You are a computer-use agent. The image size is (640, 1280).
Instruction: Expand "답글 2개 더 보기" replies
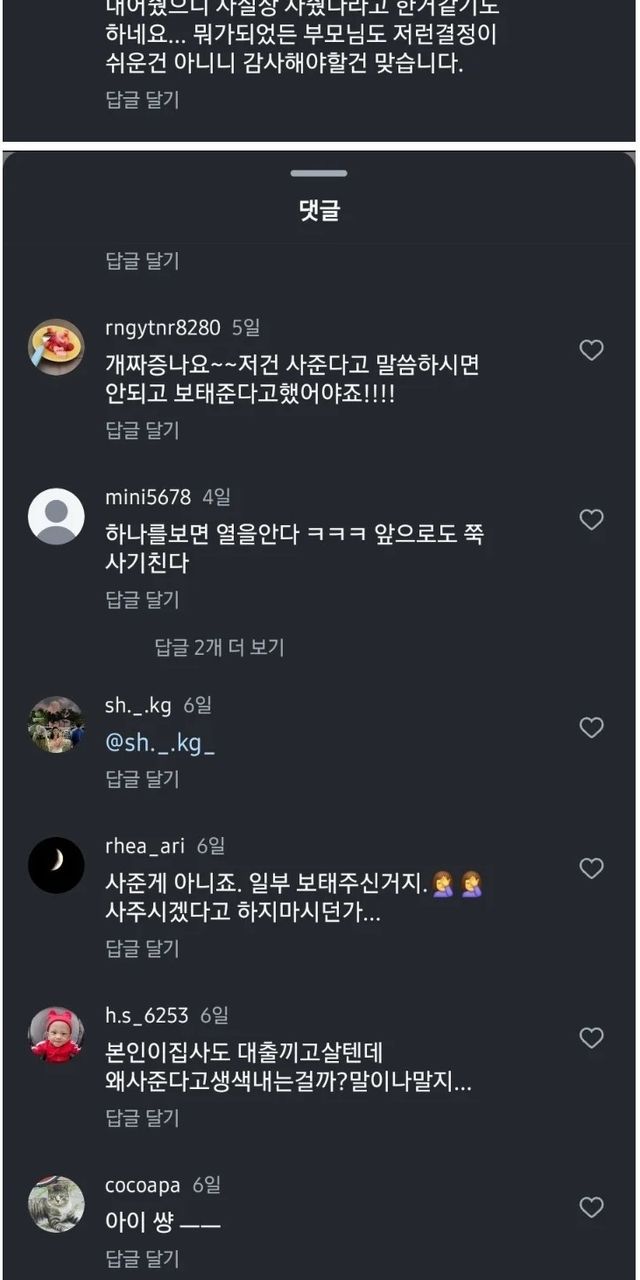(x=219, y=647)
